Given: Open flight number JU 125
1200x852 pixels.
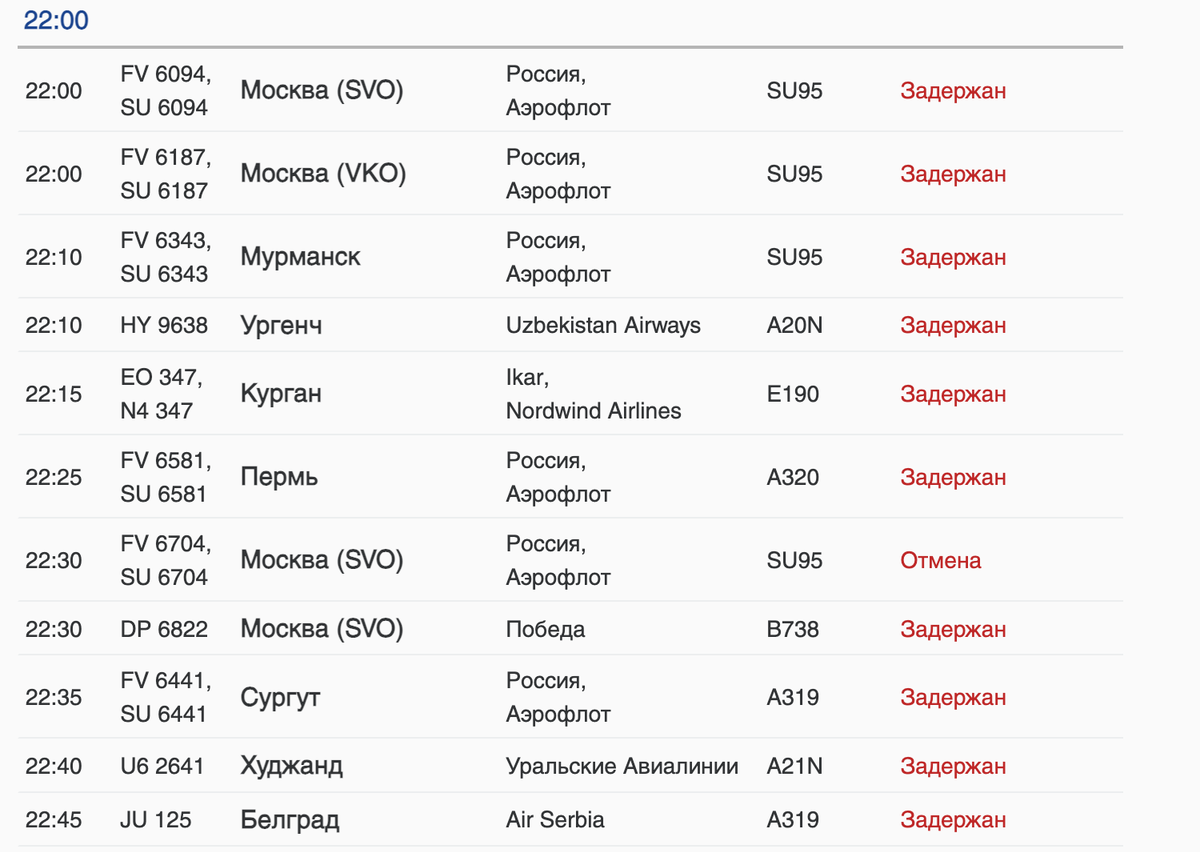Looking at the screenshot, I should pyautogui.click(x=156, y=820).
